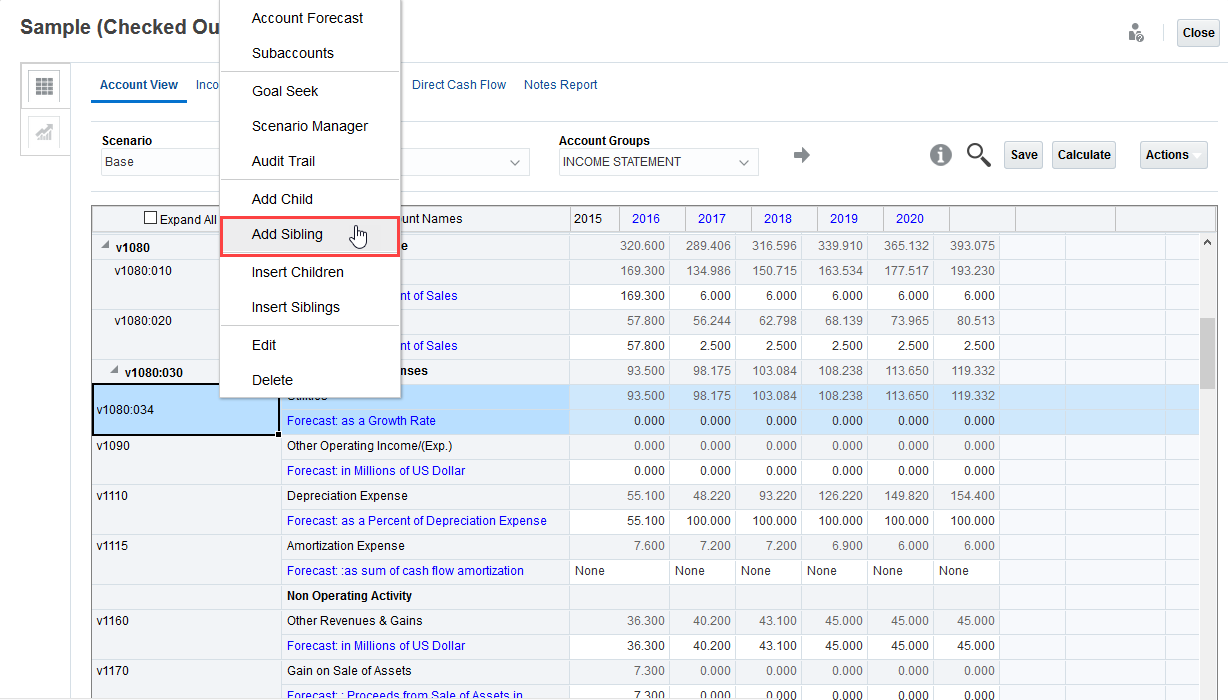
Task: Choose Add Sibling from context menu
Action: point(287,234)
